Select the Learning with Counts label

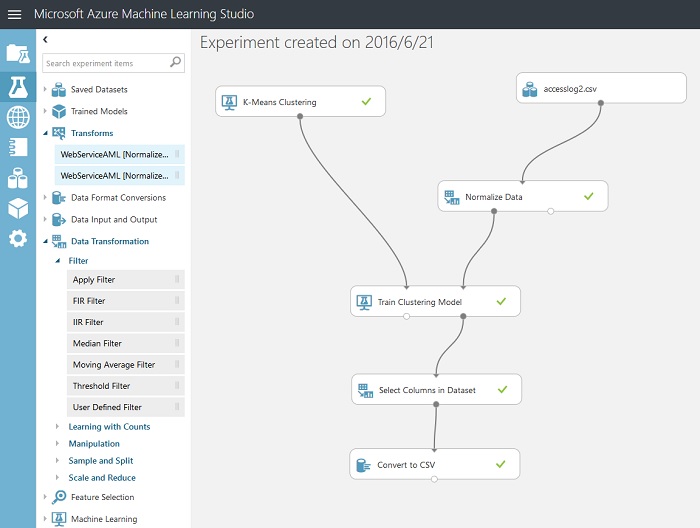click(x=109, y=427)
